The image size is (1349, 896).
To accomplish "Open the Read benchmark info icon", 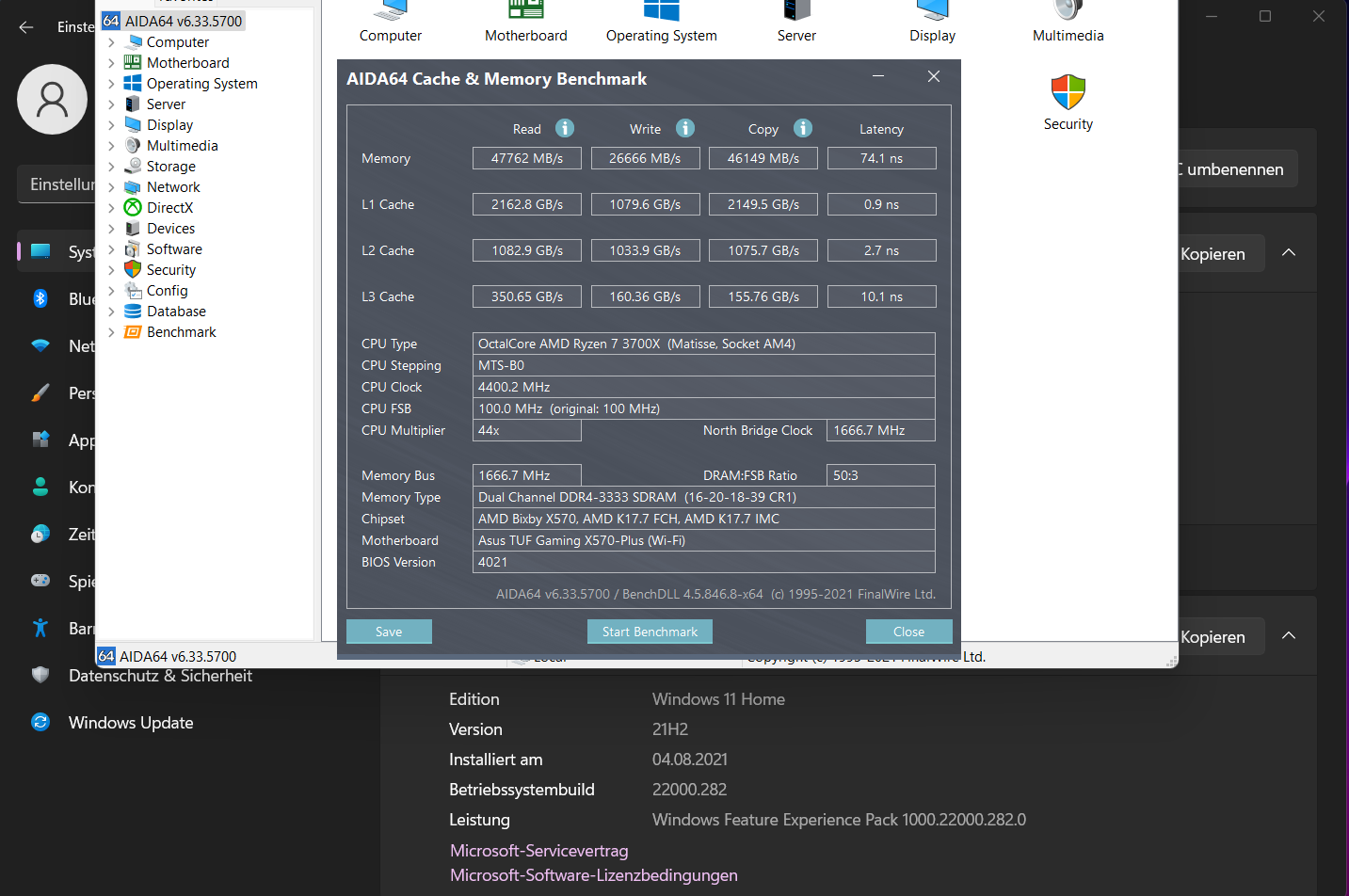I will [564, 128].
